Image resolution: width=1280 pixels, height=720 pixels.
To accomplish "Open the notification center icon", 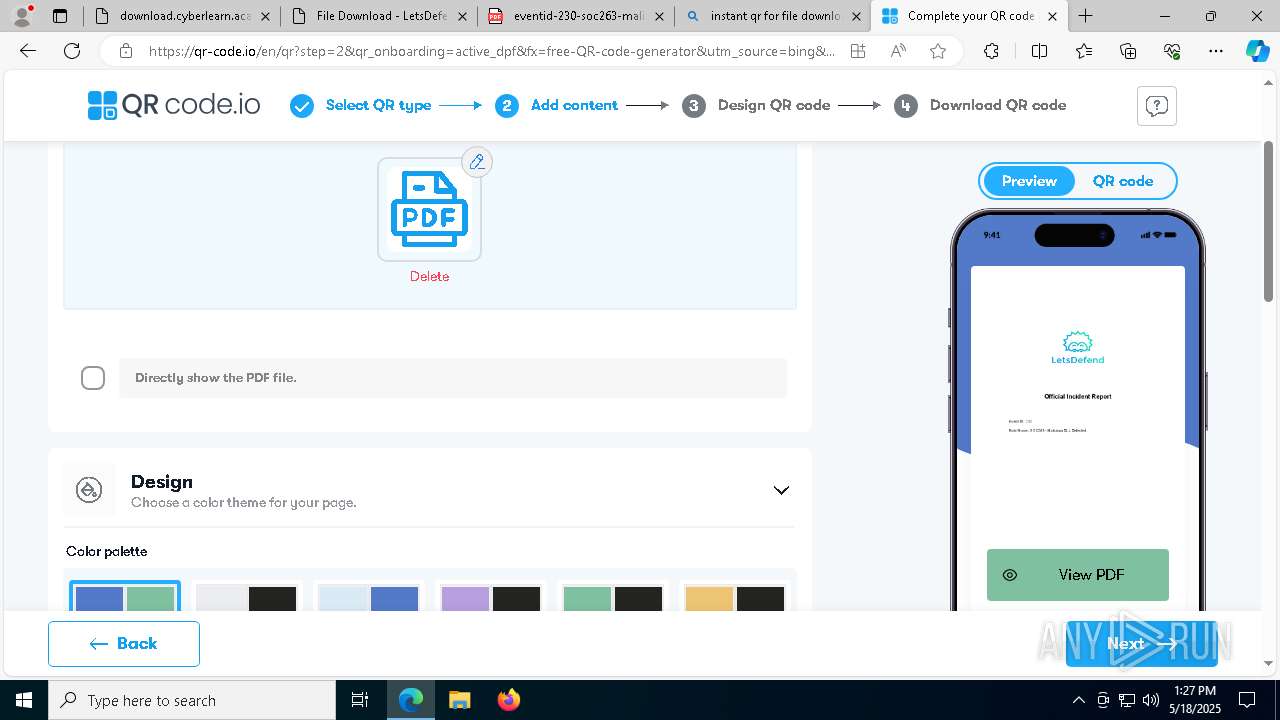I will tap(1247, 700).
